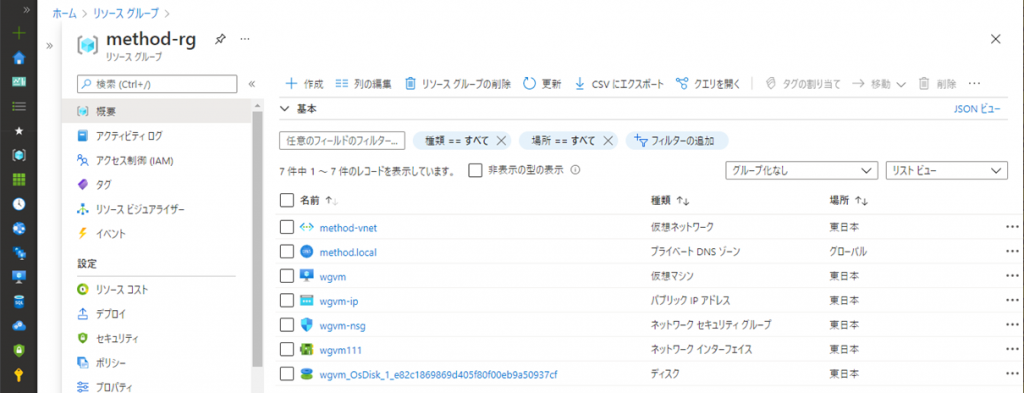Click 列の編集 toolbar button
This screenshot has width=1024, height=393.
[363, 84]
